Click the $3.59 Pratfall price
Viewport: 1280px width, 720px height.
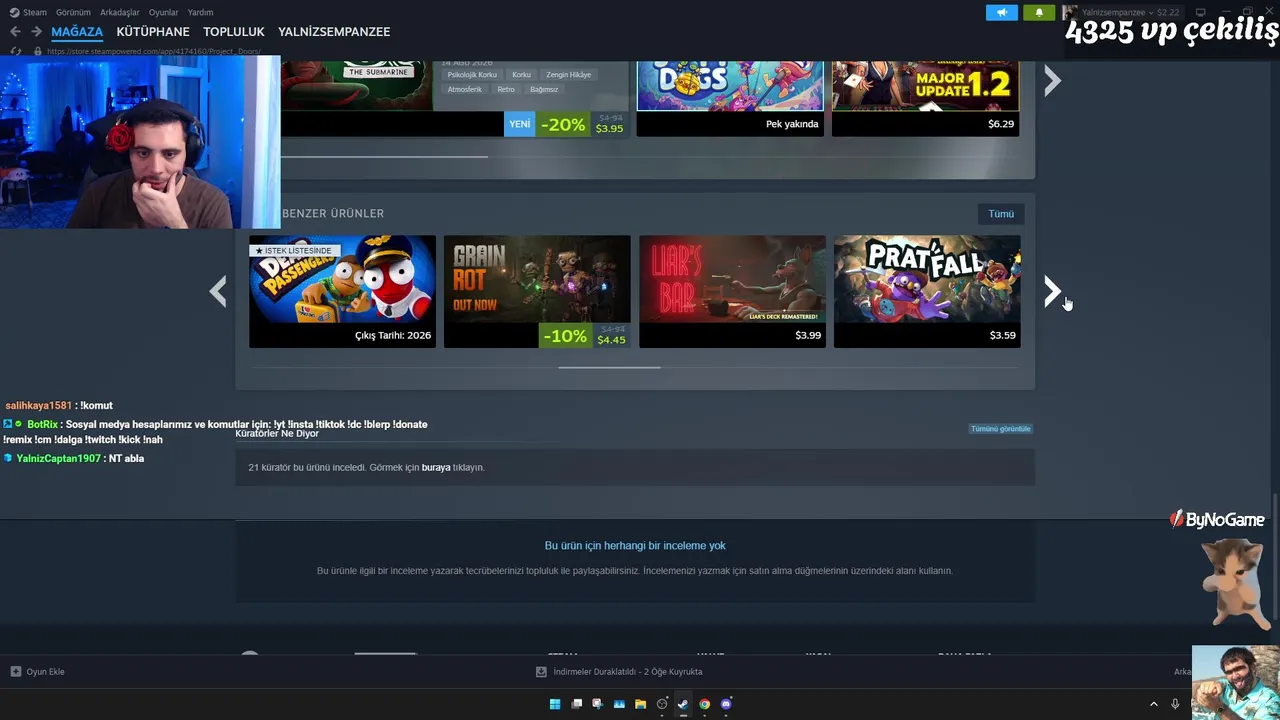[1003, 335]
